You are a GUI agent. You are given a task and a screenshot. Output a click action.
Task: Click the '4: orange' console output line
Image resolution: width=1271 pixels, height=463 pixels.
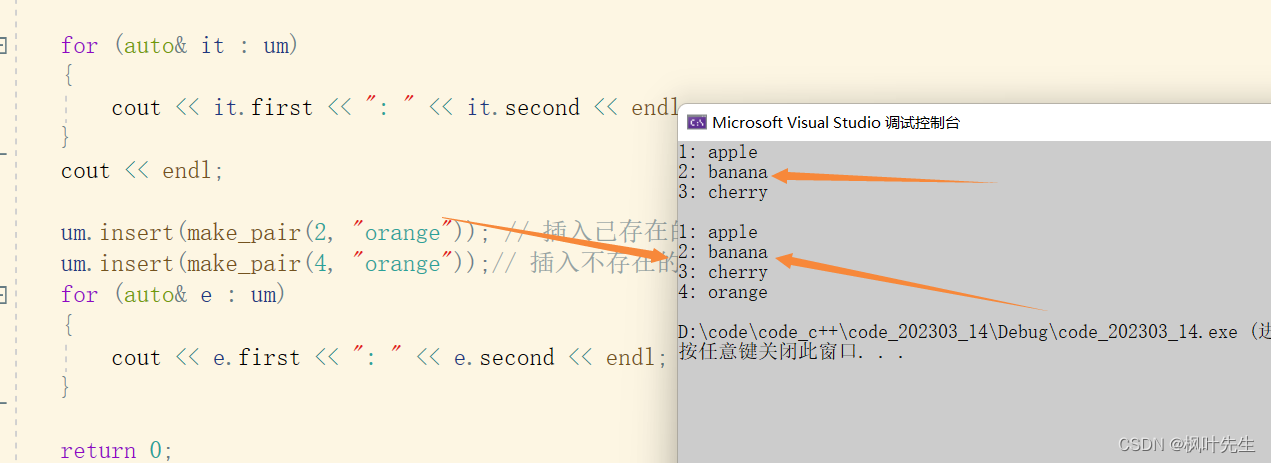point(722,292)
